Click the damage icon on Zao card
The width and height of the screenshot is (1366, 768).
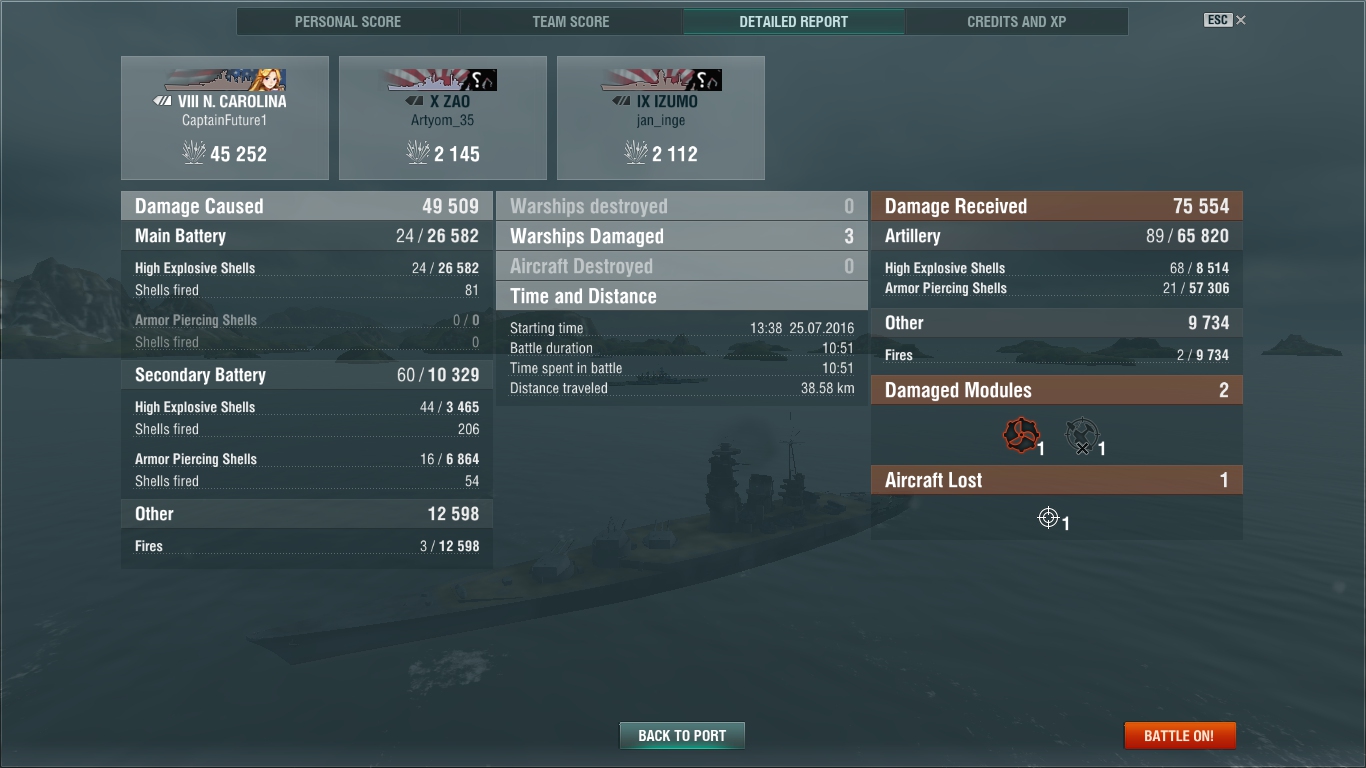418,152
